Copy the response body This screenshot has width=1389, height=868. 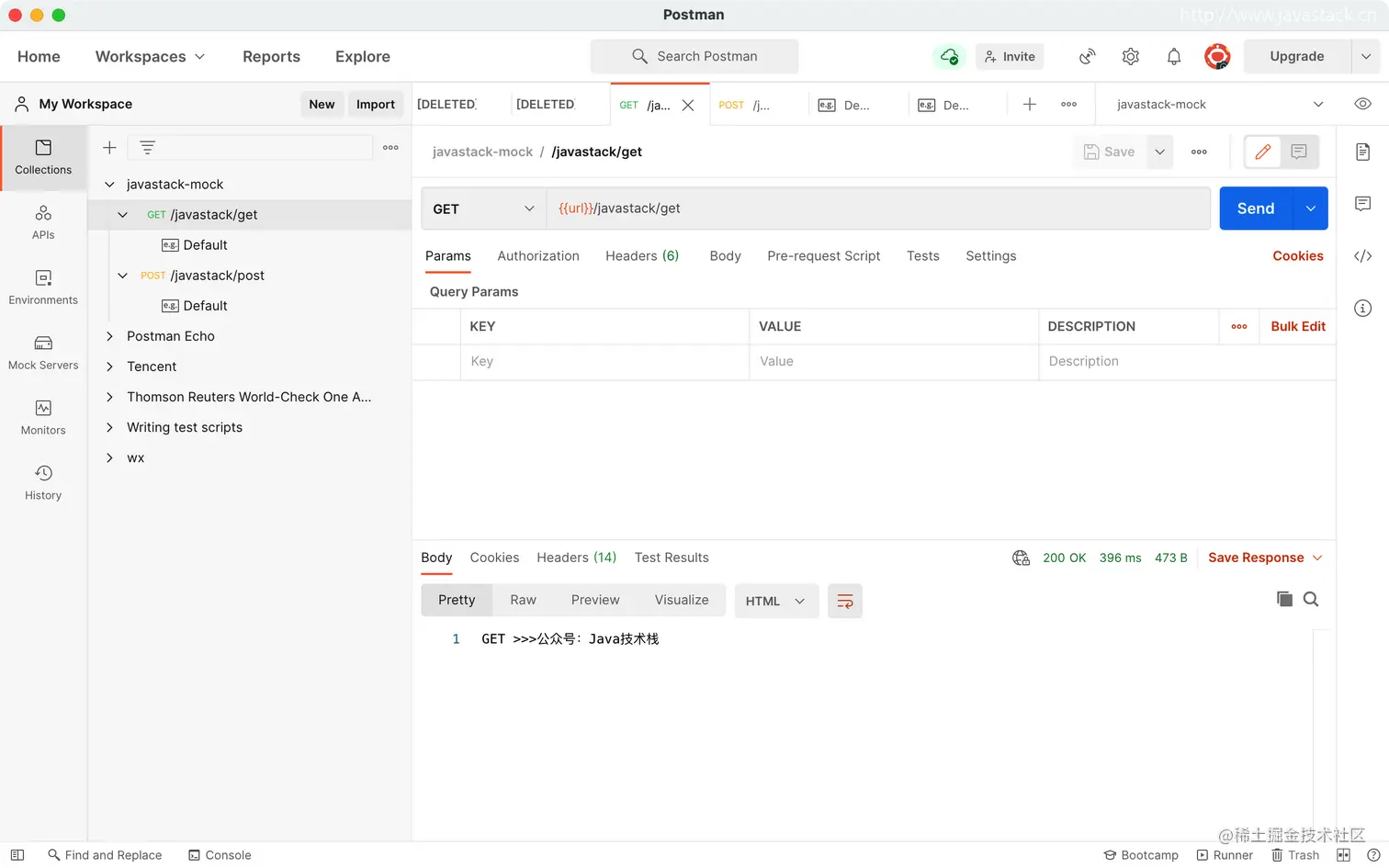[1284, 600]
